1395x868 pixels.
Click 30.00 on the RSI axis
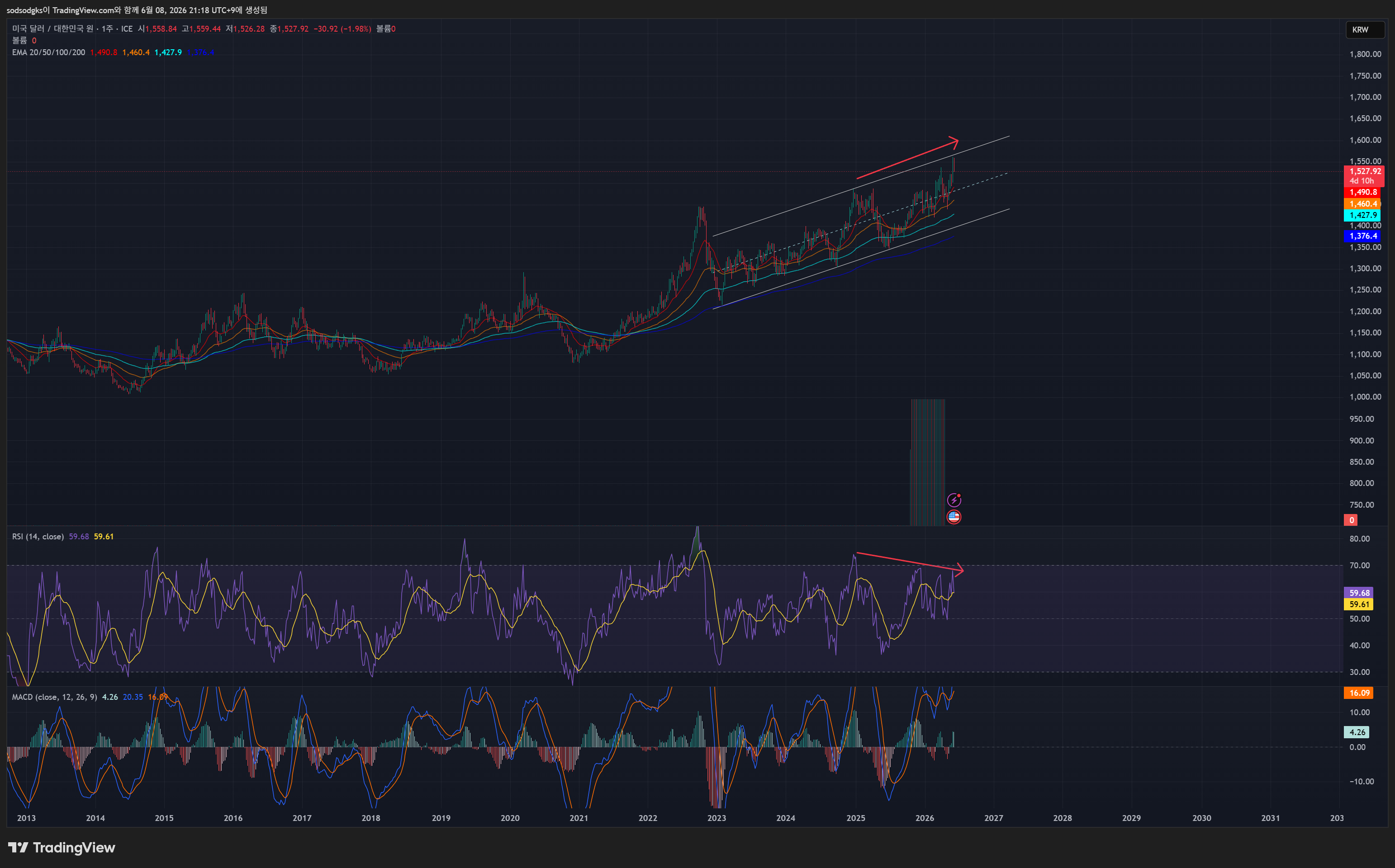(1359, 672)
